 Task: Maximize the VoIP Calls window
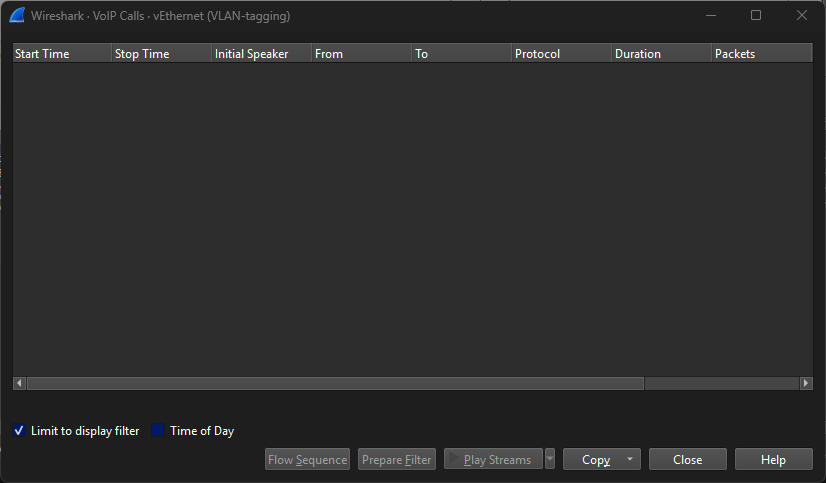756,15
